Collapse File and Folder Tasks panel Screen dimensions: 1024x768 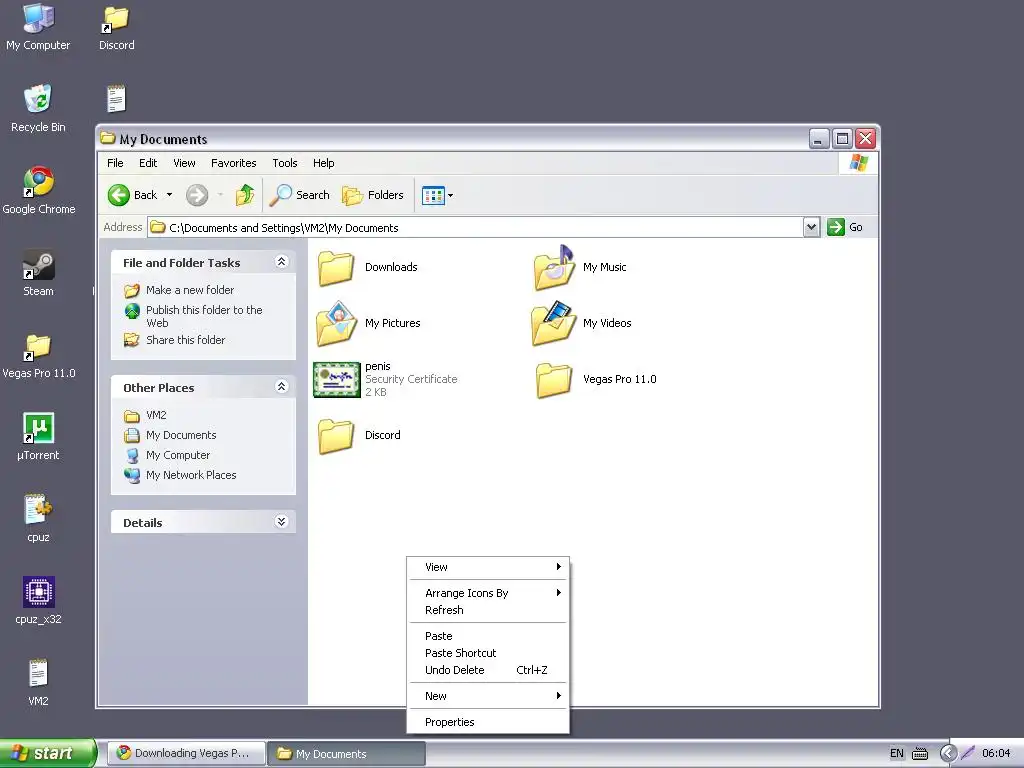pyautogui.click(x=281, y=262)
